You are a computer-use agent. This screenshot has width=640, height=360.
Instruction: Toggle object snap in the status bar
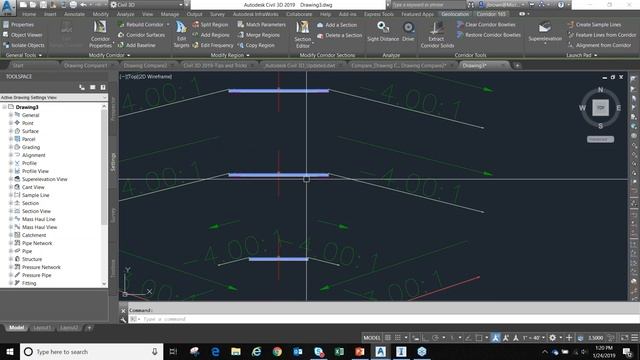pos(479,338)
